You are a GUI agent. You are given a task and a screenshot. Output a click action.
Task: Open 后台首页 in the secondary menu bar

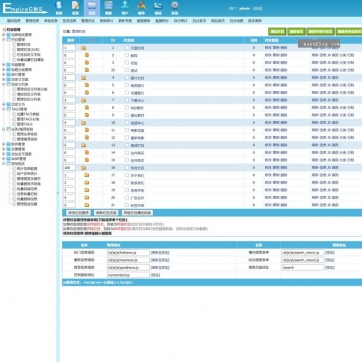(x=199, y=21)
